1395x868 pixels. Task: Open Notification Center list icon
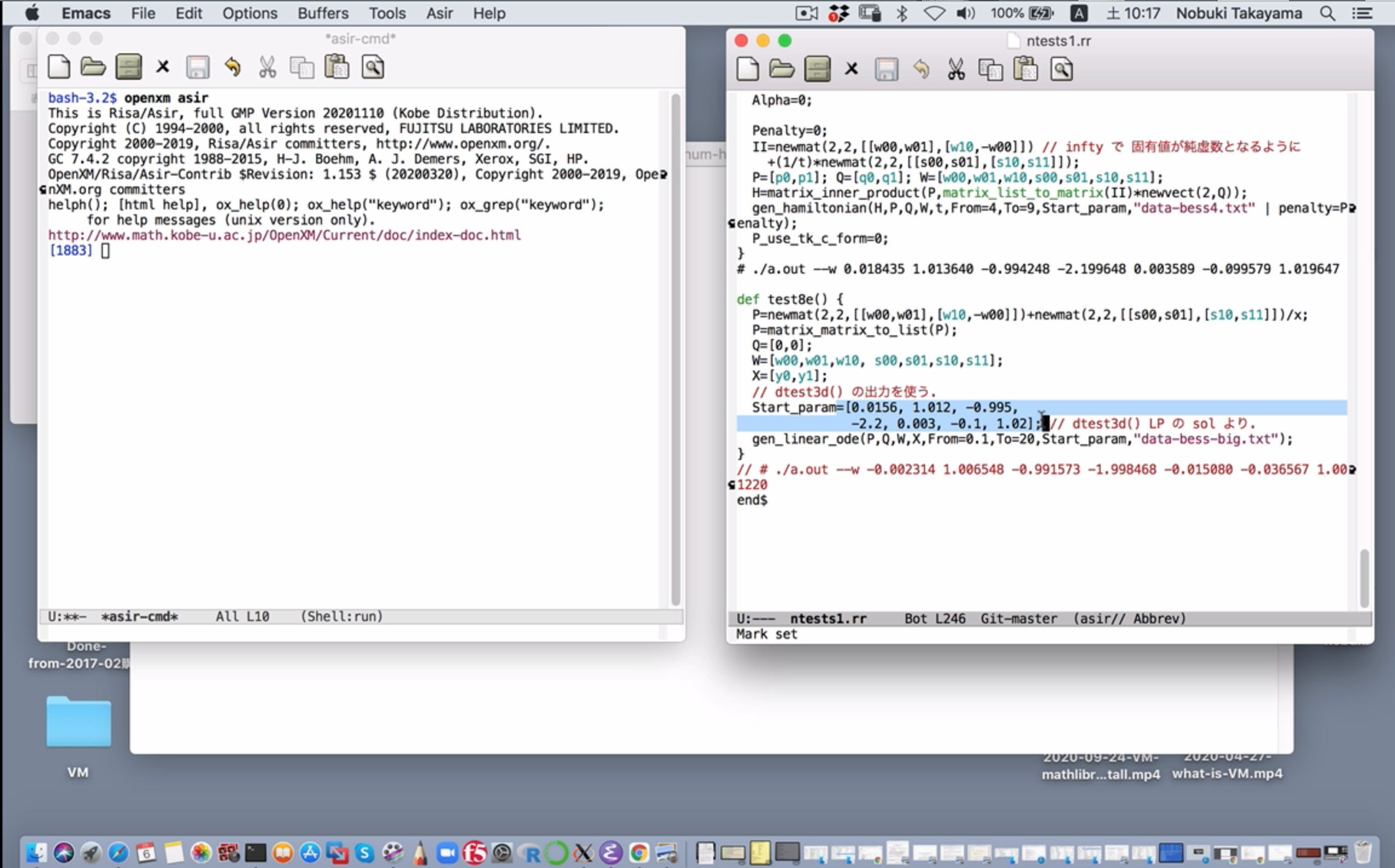[x=1362, y=13]
